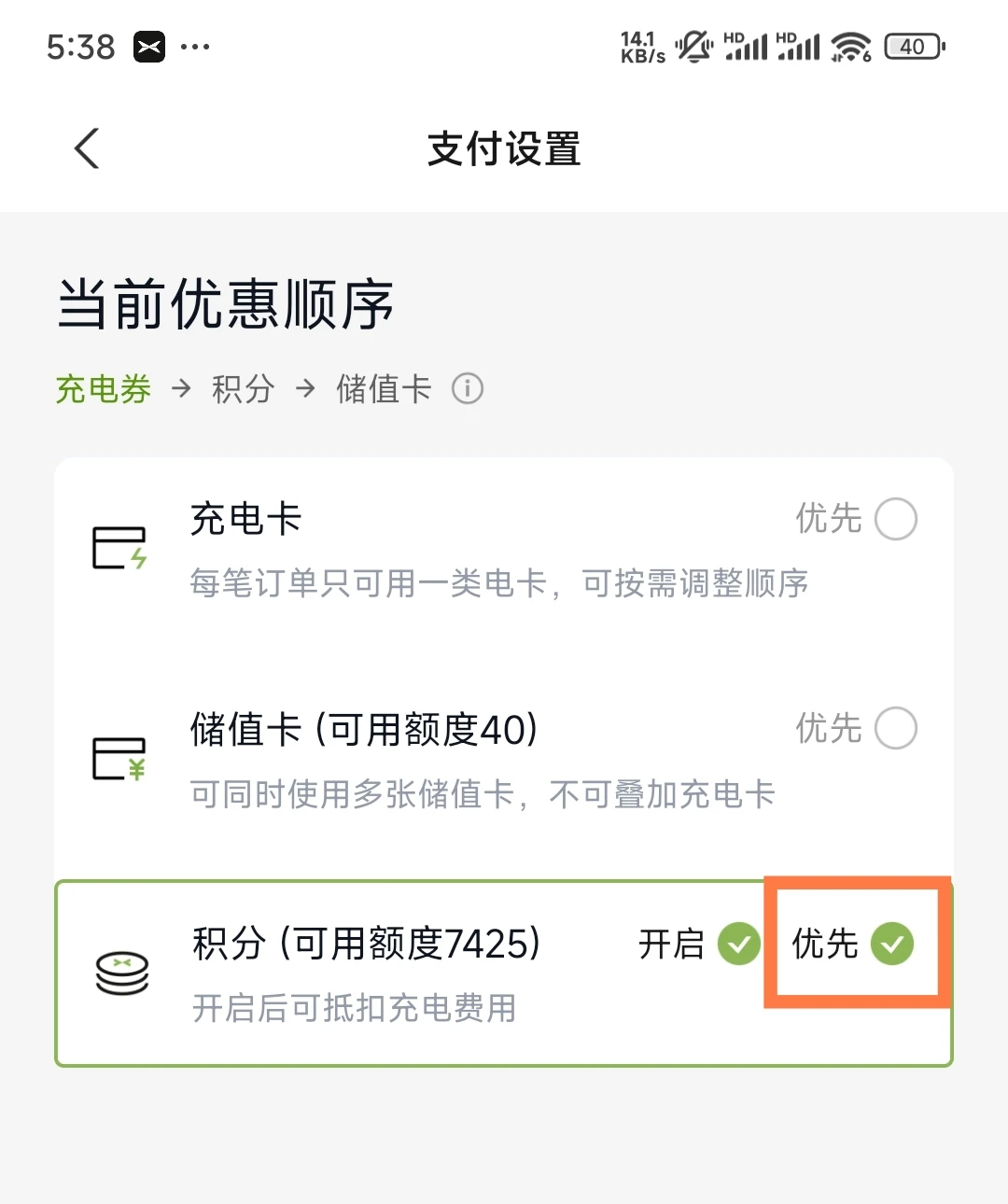The width and height of the screenshot is (1008, 1204).
Task: Select the 积分 (可用额度7425) row
Action: point(504,973)
